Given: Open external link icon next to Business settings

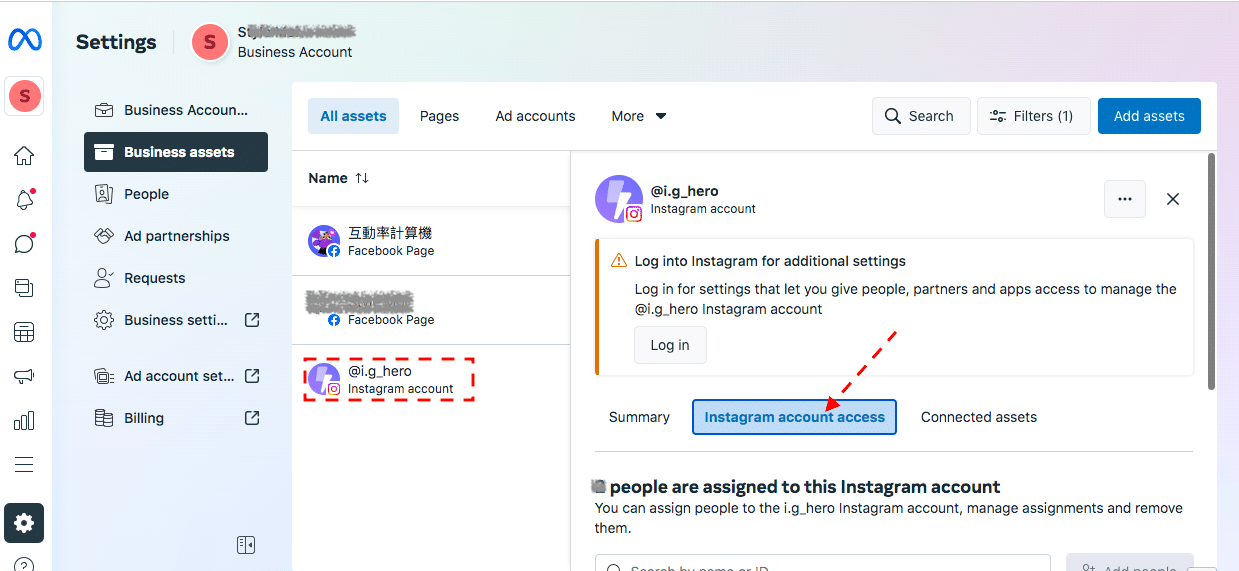Looking at the screenshot, I should 252,320.
